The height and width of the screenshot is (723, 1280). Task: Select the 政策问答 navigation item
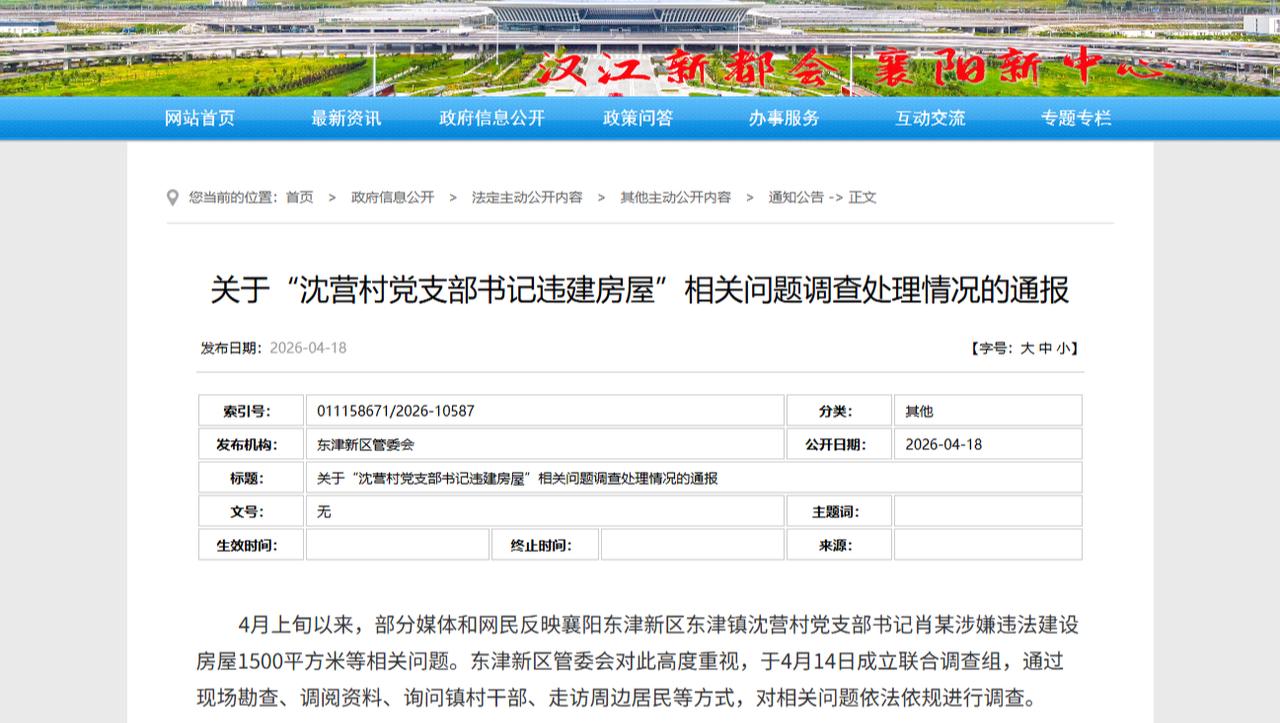pyautogui.click(x=638, y=118)
